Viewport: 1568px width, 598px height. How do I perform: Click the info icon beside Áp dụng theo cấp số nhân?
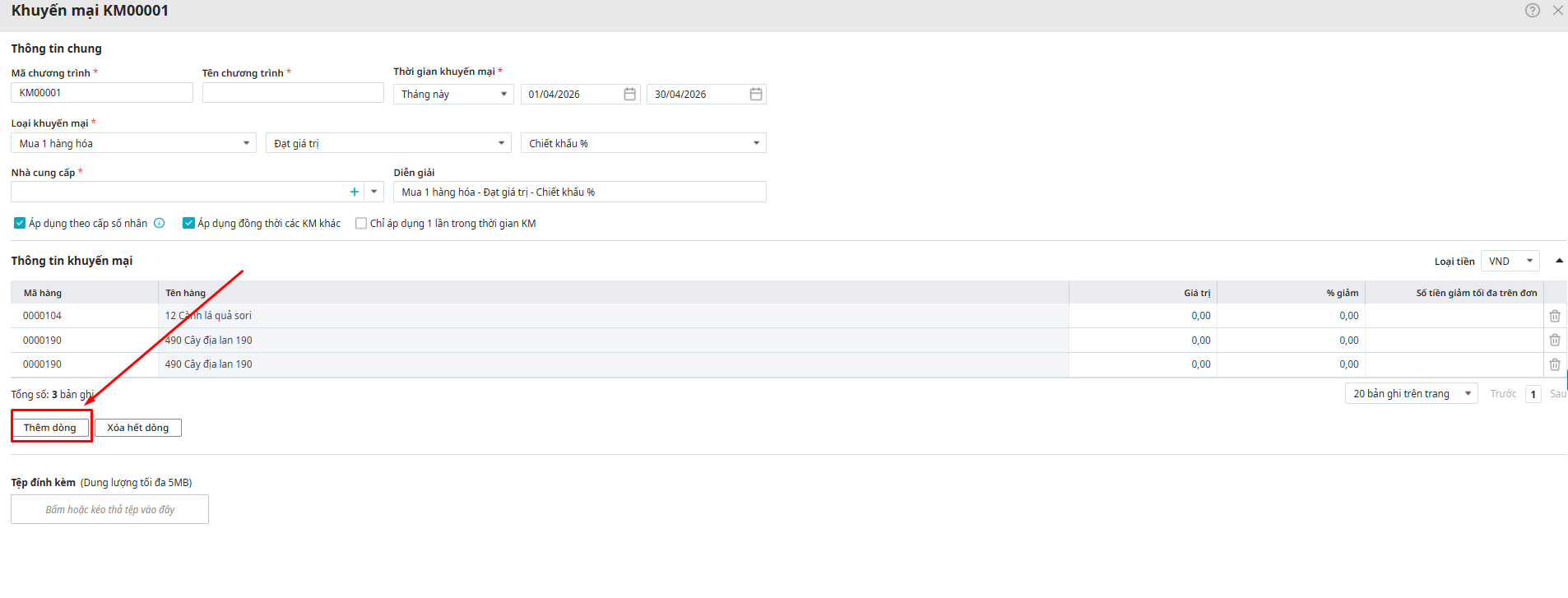(x=160, y=223)
